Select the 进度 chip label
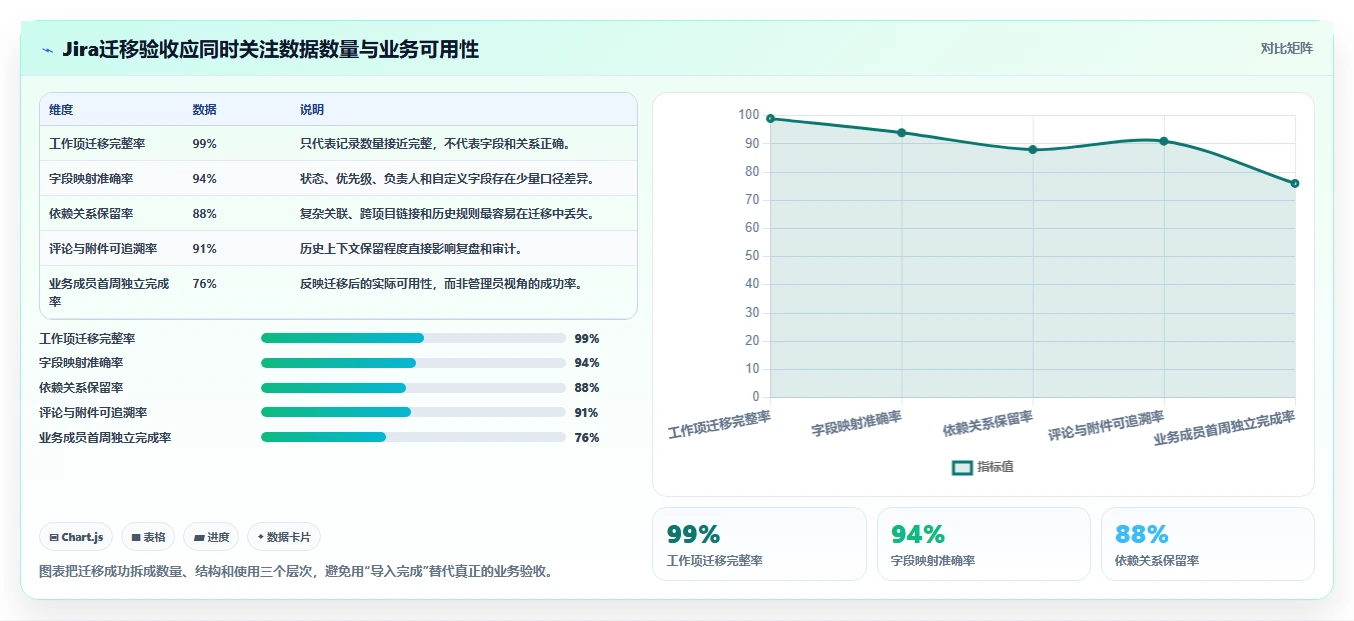The image size is (1354, 621). [x=218, y=537]
